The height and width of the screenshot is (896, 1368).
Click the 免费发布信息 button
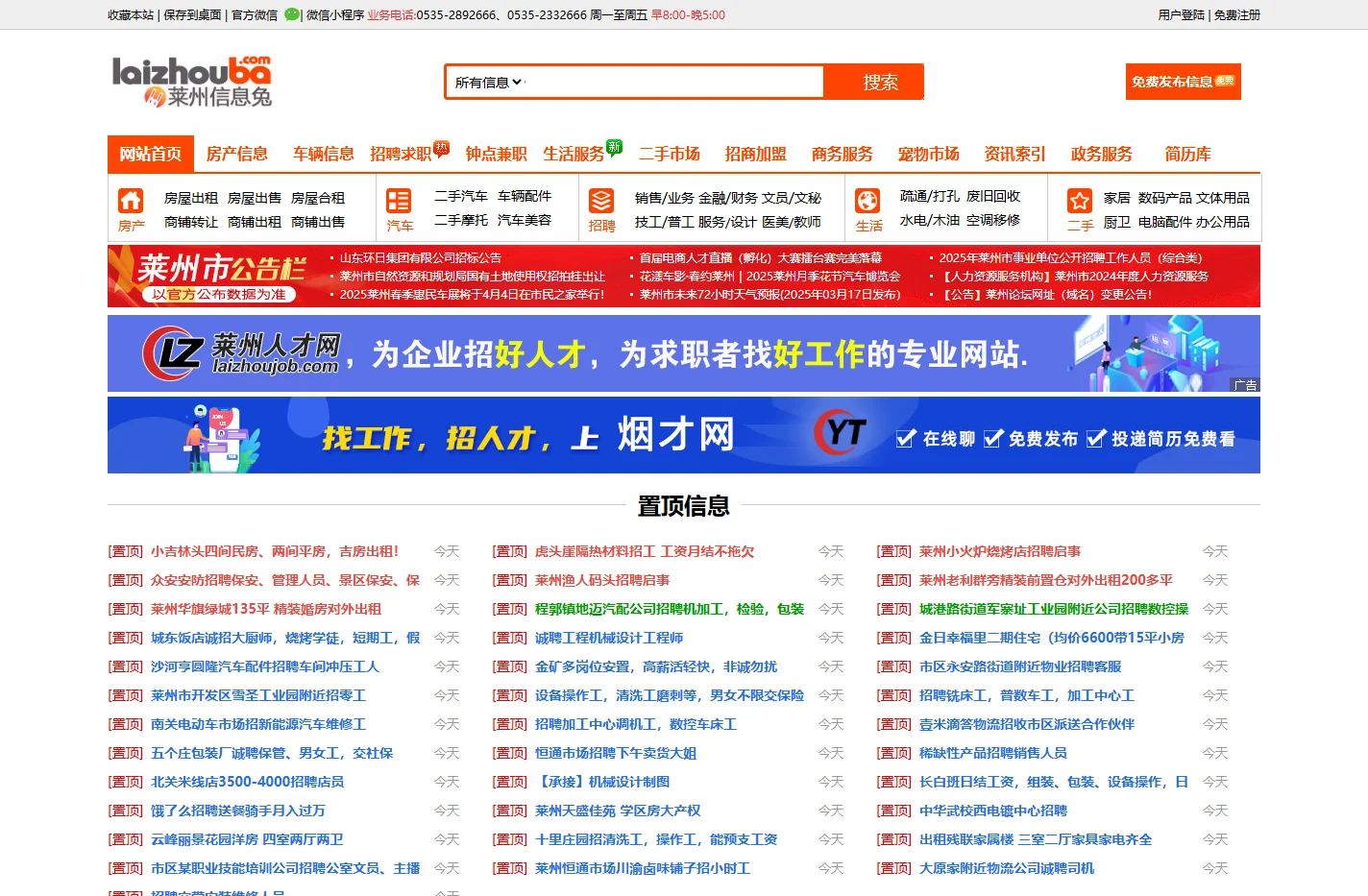[1184, 82]
